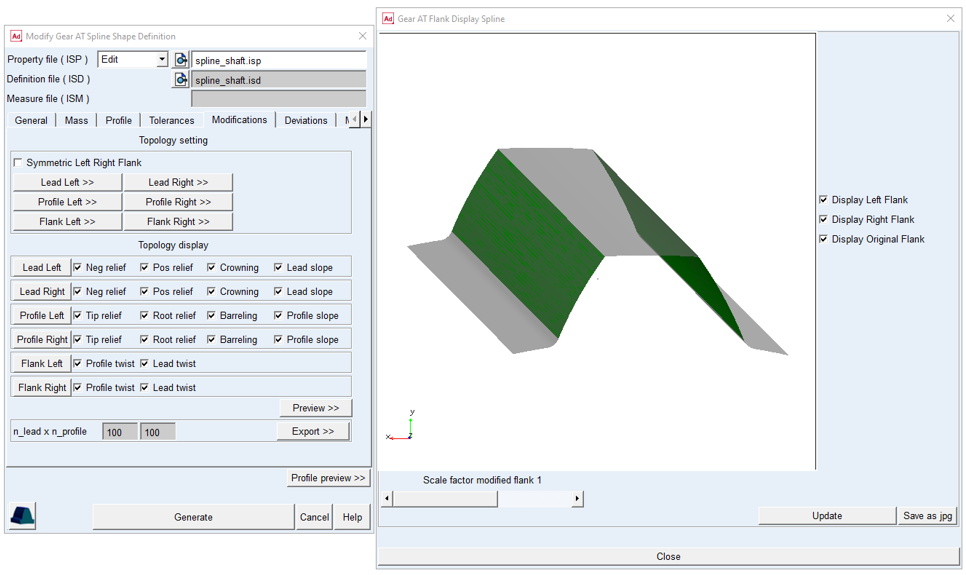966x575 pixels.
Task: Open the Property file Edit dropdown
Action: tap(162, 60)
